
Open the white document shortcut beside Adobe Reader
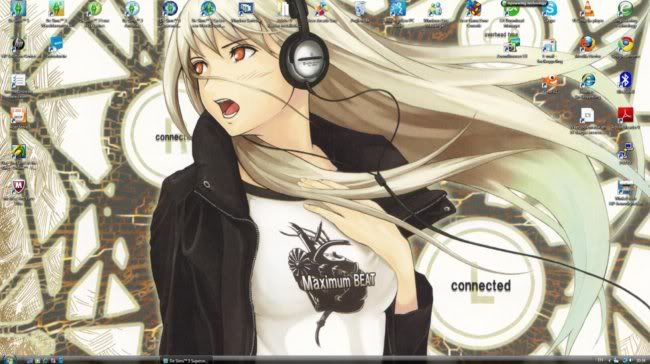[x=587, y=120]
